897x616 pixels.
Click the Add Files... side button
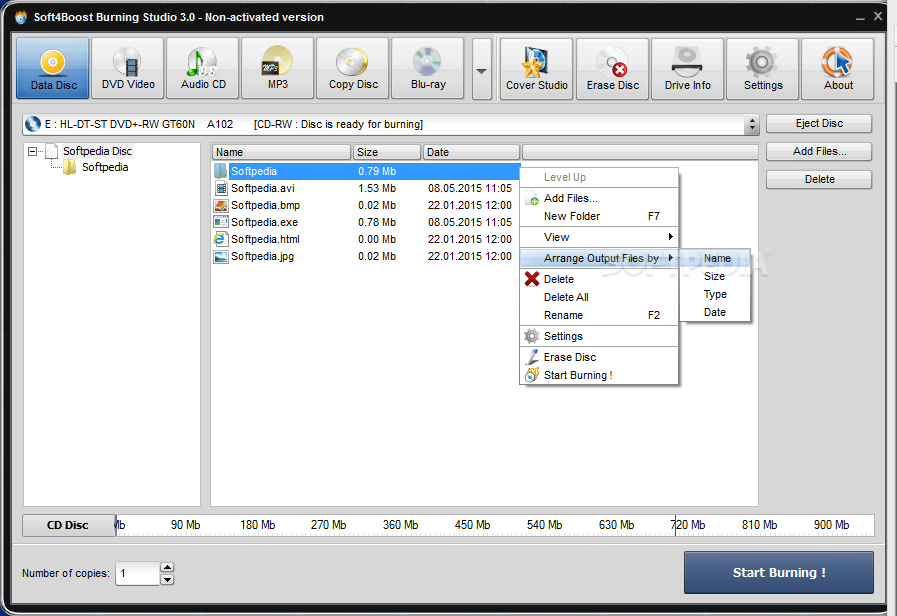pyautogui.click(x=819, y=152)
